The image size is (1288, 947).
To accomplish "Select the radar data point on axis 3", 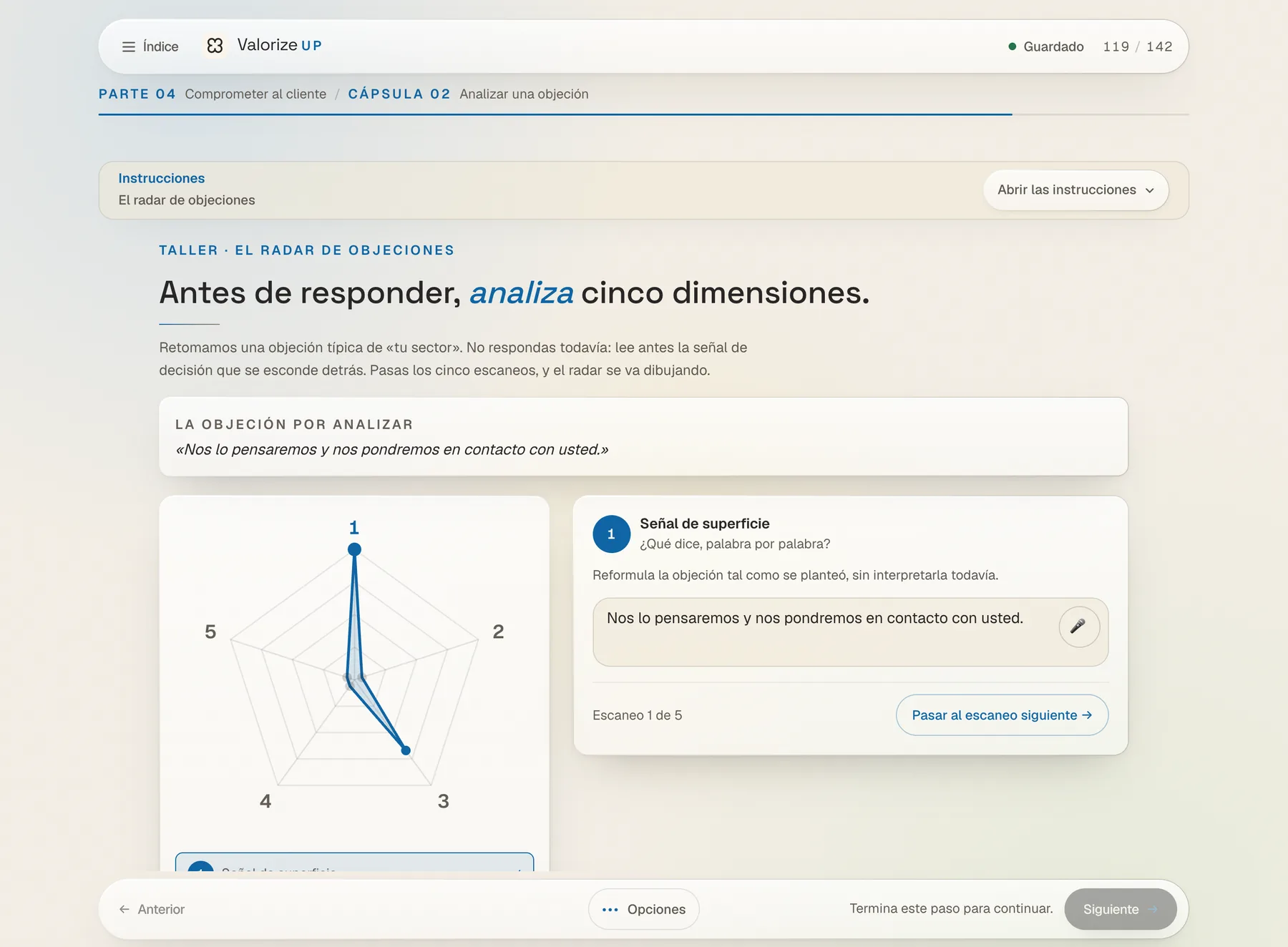I will (406, 750).
